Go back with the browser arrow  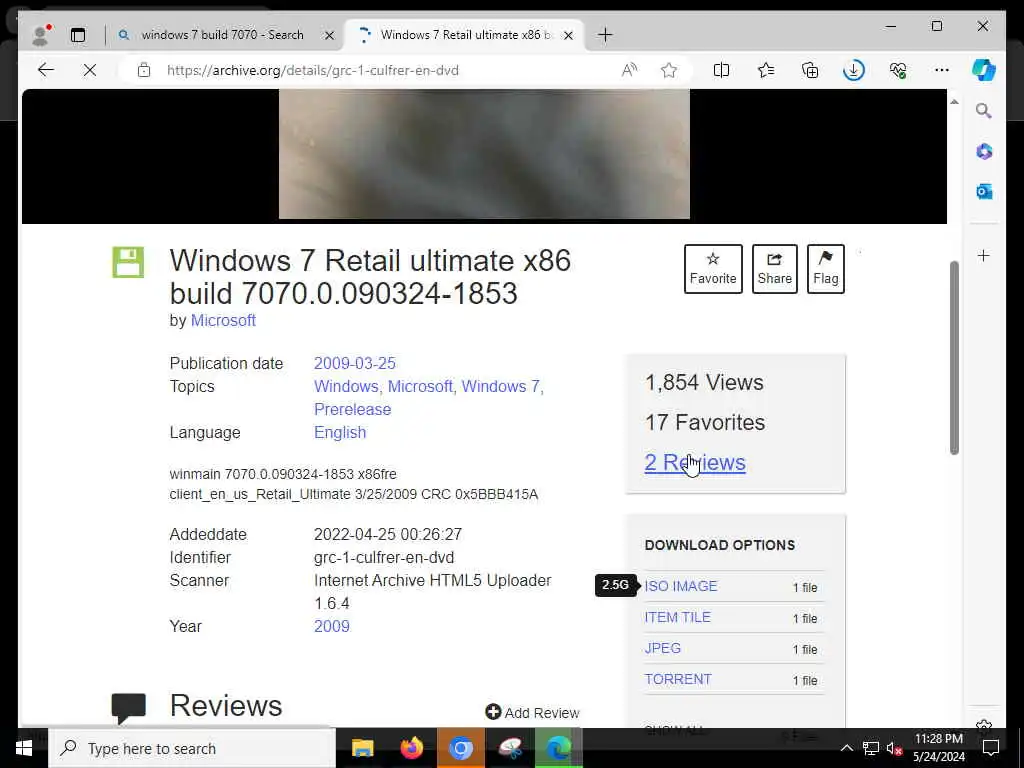[x=46, y=70]
